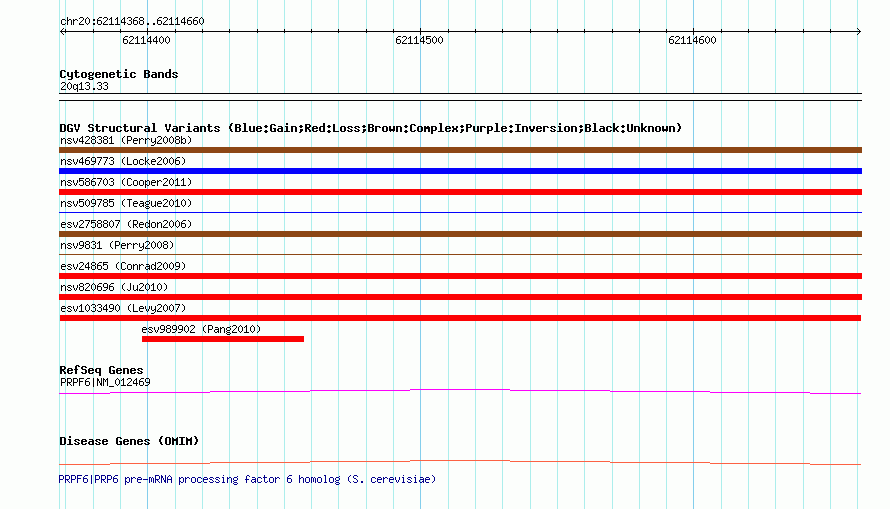
Task: Select the orange OMIM disease gene line
Action: click(460, 462)
